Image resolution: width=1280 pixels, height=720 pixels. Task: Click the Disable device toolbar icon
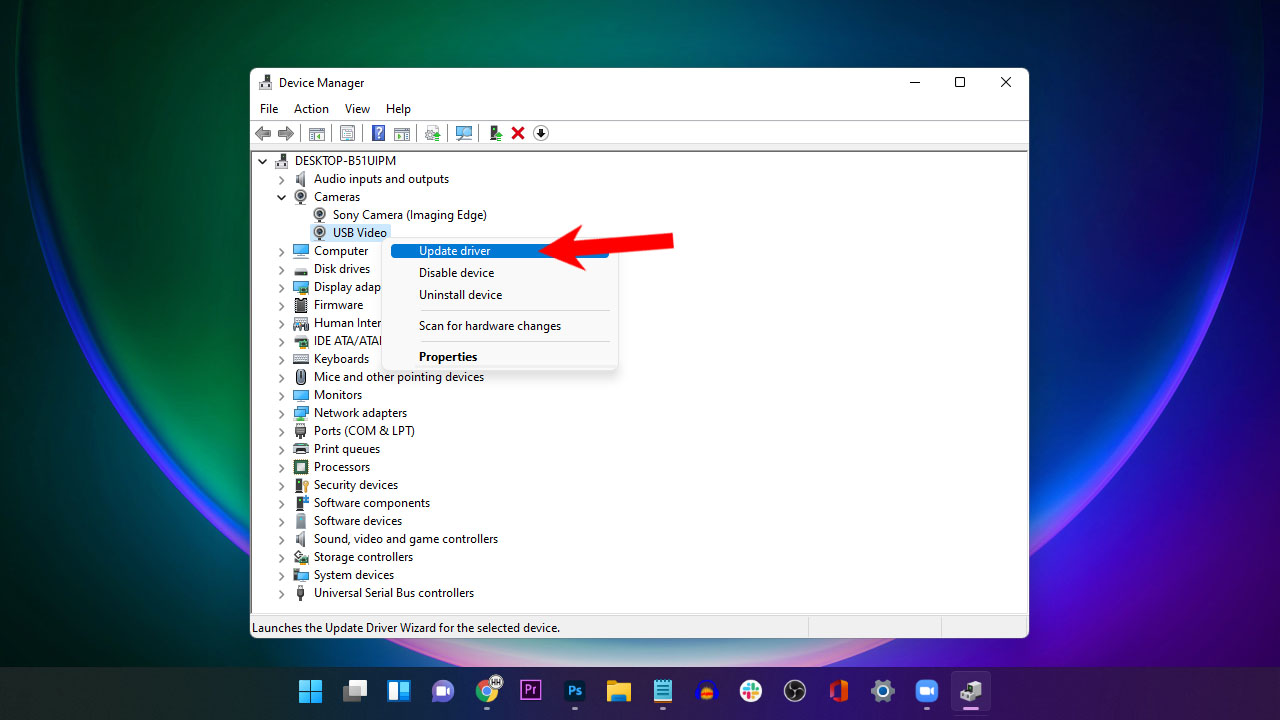point(541,133)
